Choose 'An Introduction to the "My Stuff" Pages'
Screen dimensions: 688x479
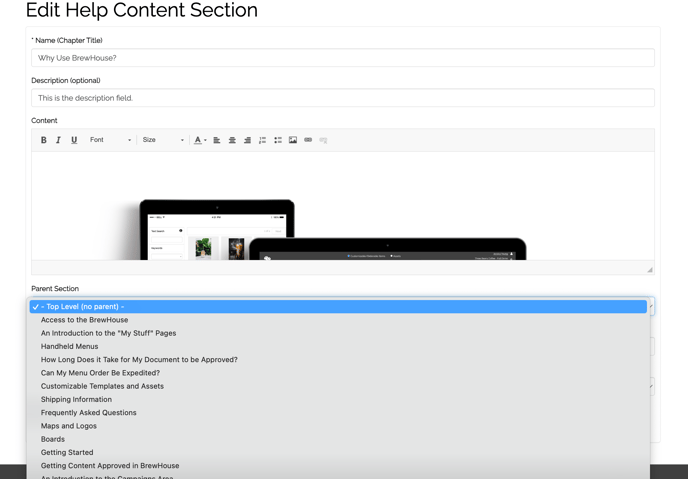point(338,333)
